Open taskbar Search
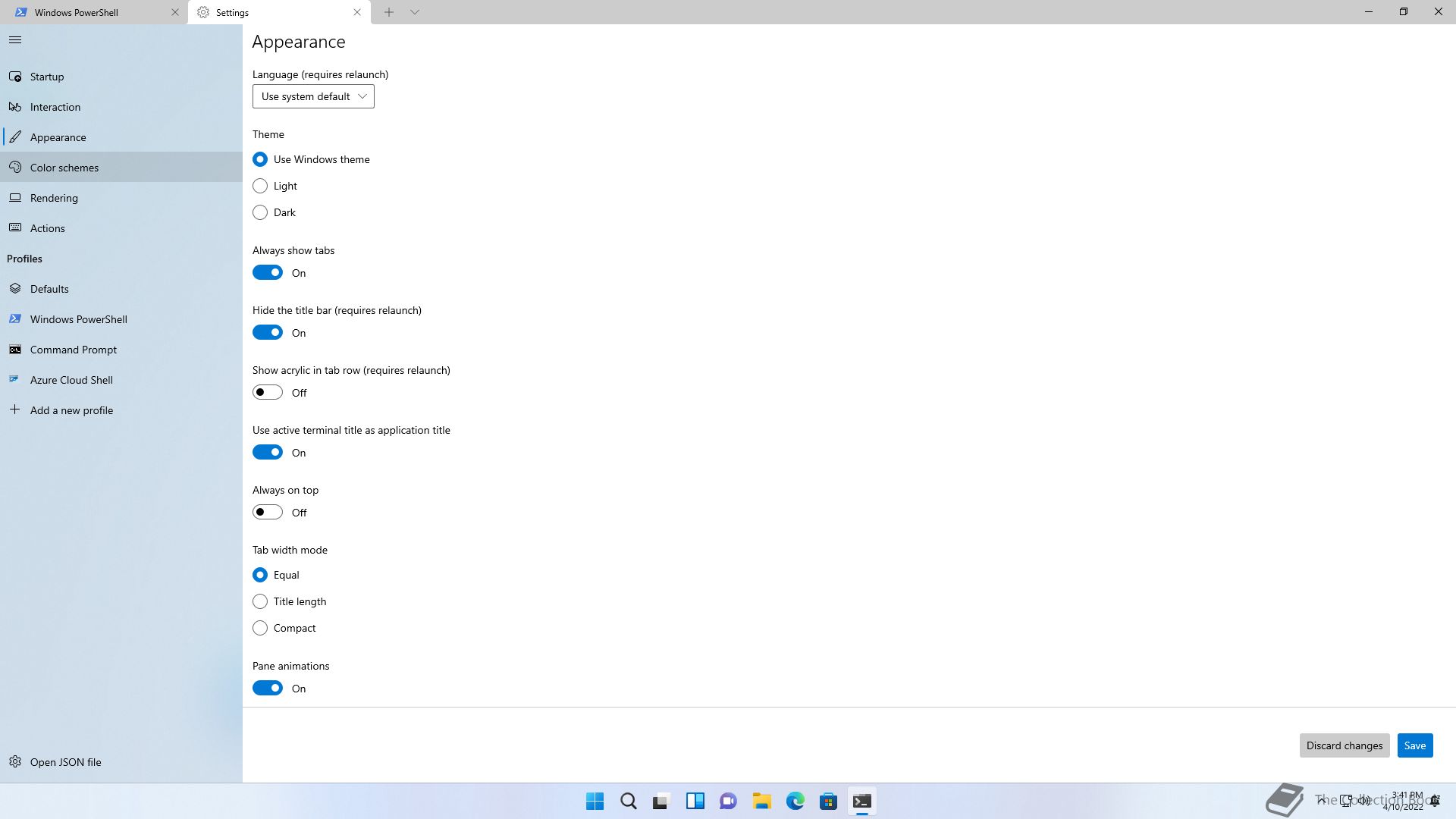The height and width of the screenshot is (819, 1456). point(629,801)
